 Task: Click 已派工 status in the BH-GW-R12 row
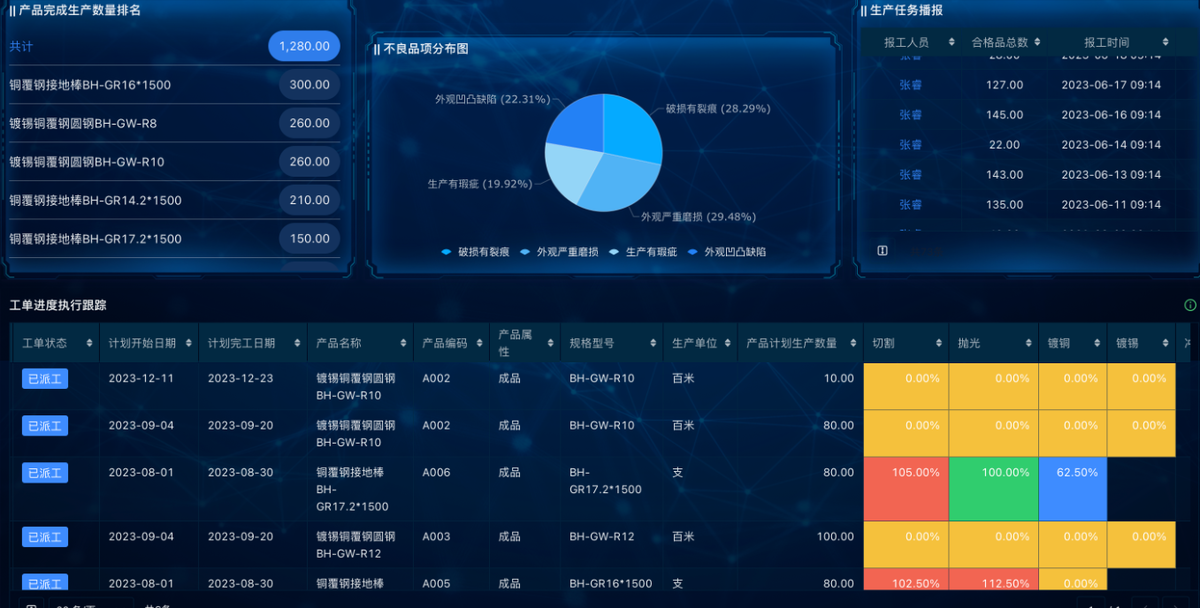coord(45,537)
